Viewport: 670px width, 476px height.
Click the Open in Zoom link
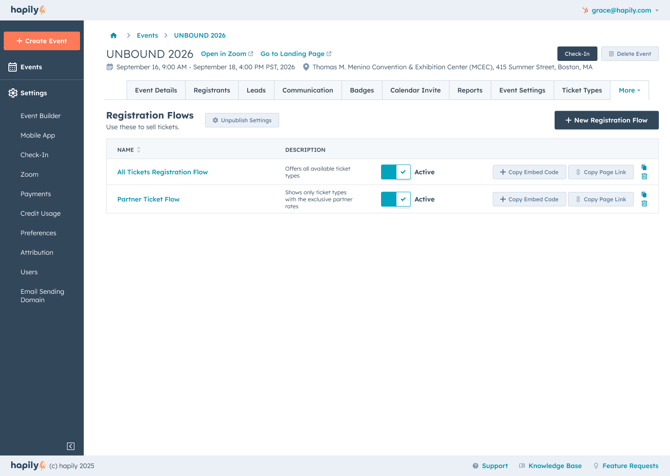tap(227, 54)
